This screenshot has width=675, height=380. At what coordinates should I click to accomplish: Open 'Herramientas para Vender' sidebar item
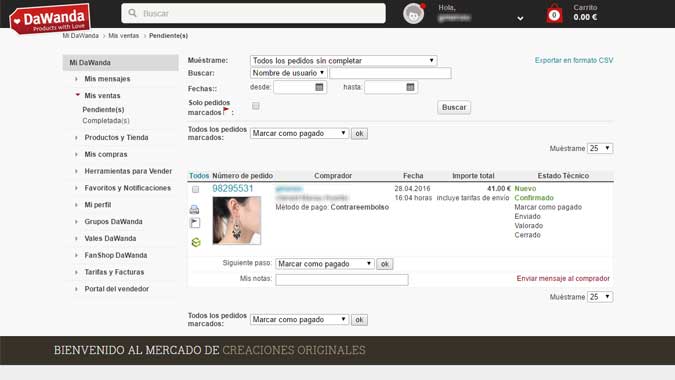coord(128,171)
